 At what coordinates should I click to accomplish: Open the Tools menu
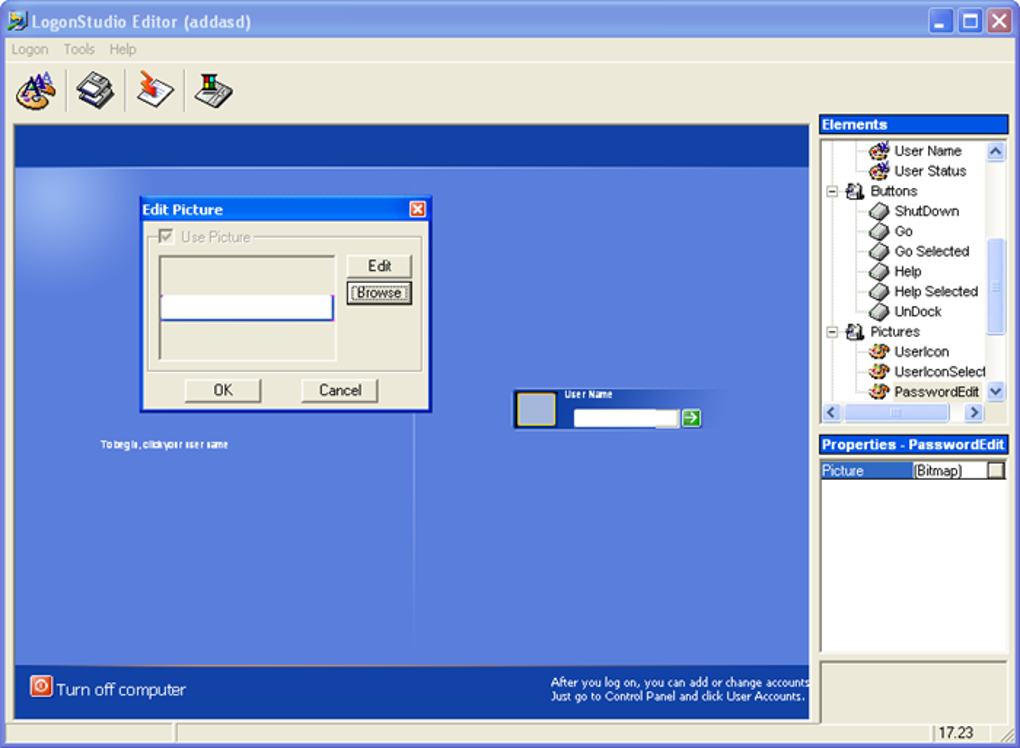point(78,48)
